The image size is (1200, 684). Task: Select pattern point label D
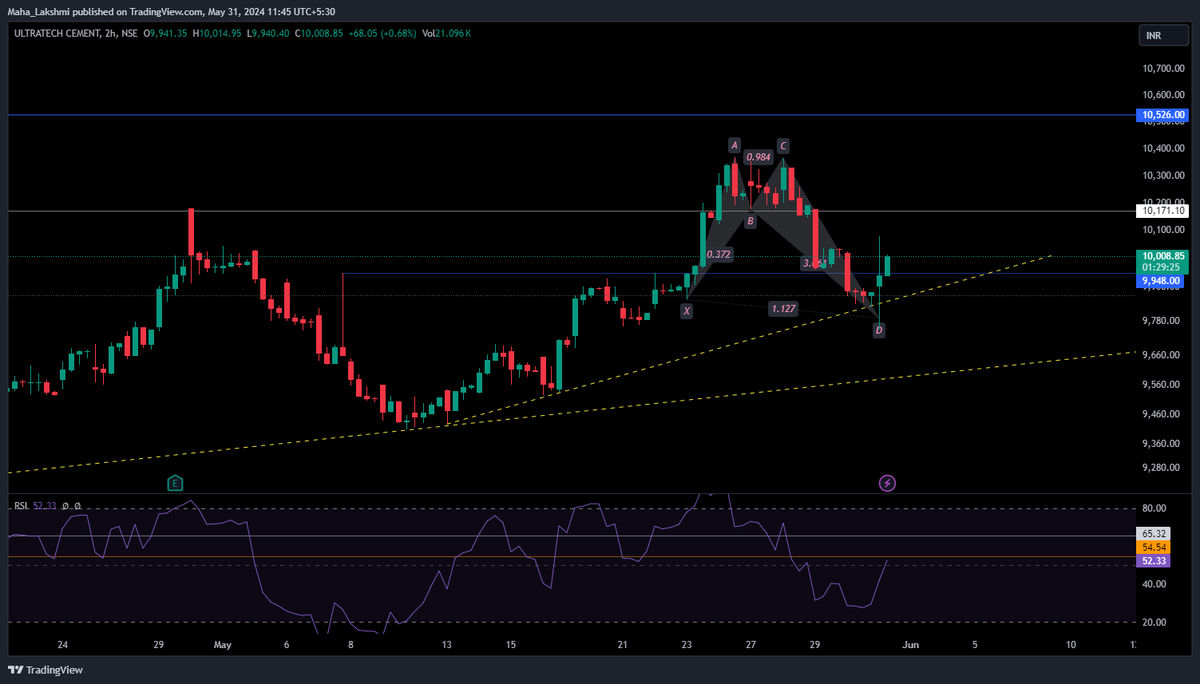pyautogui.click(x=879, y=329)
